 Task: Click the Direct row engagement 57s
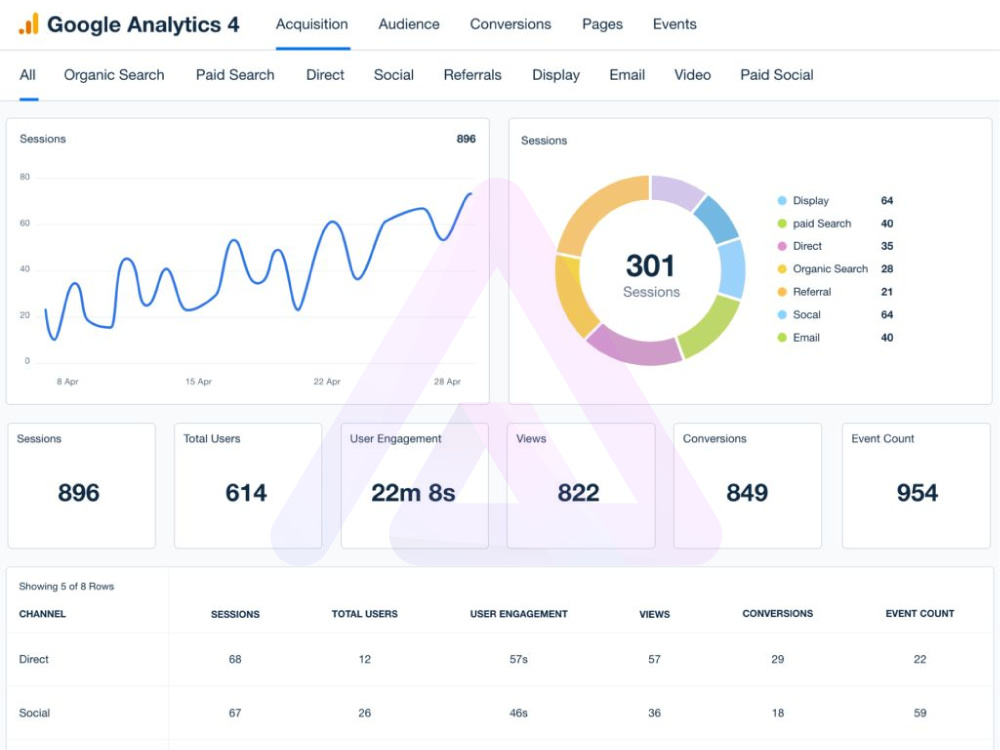click(518, 659)
